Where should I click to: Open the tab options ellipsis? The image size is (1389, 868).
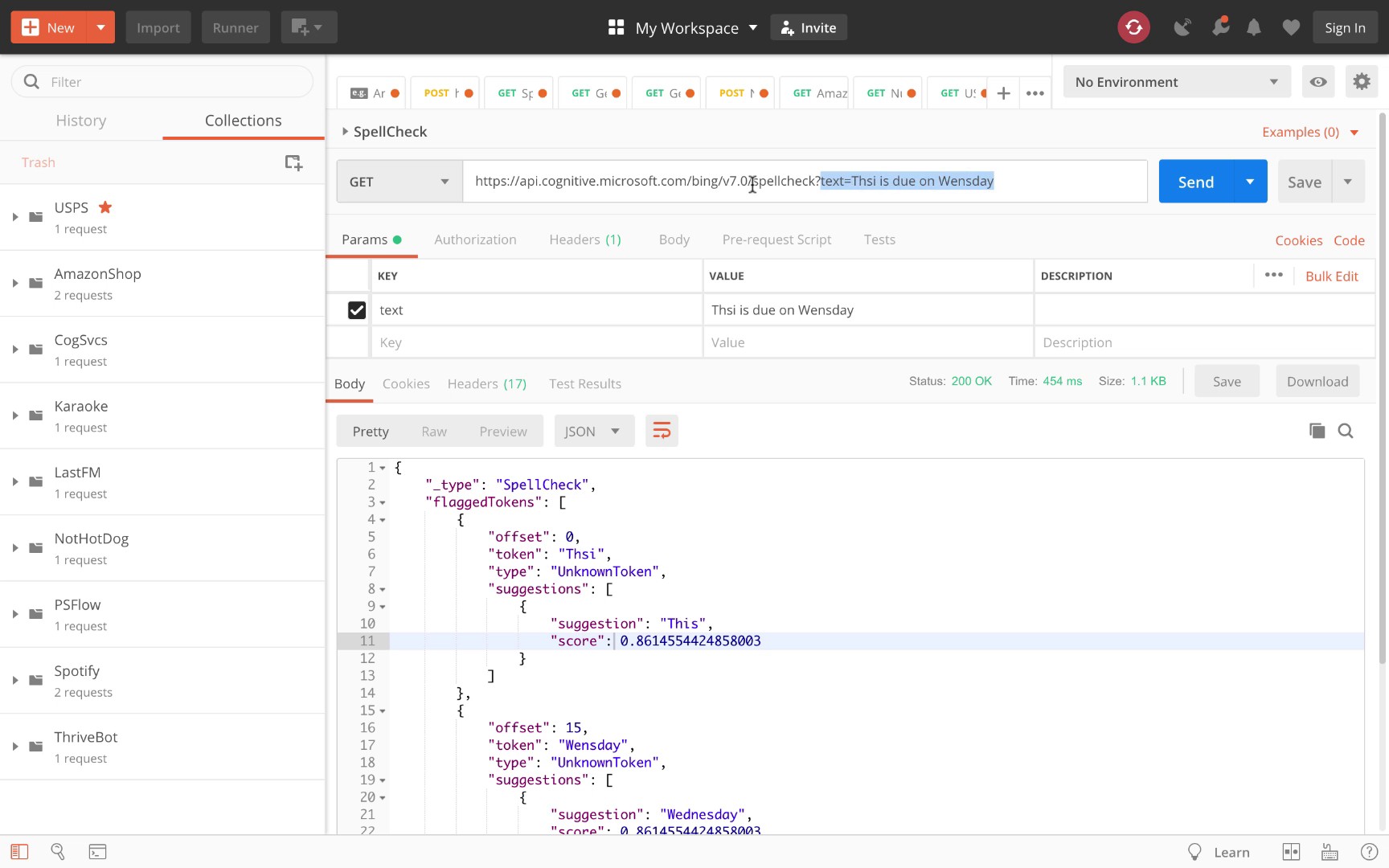point(1035,93)
